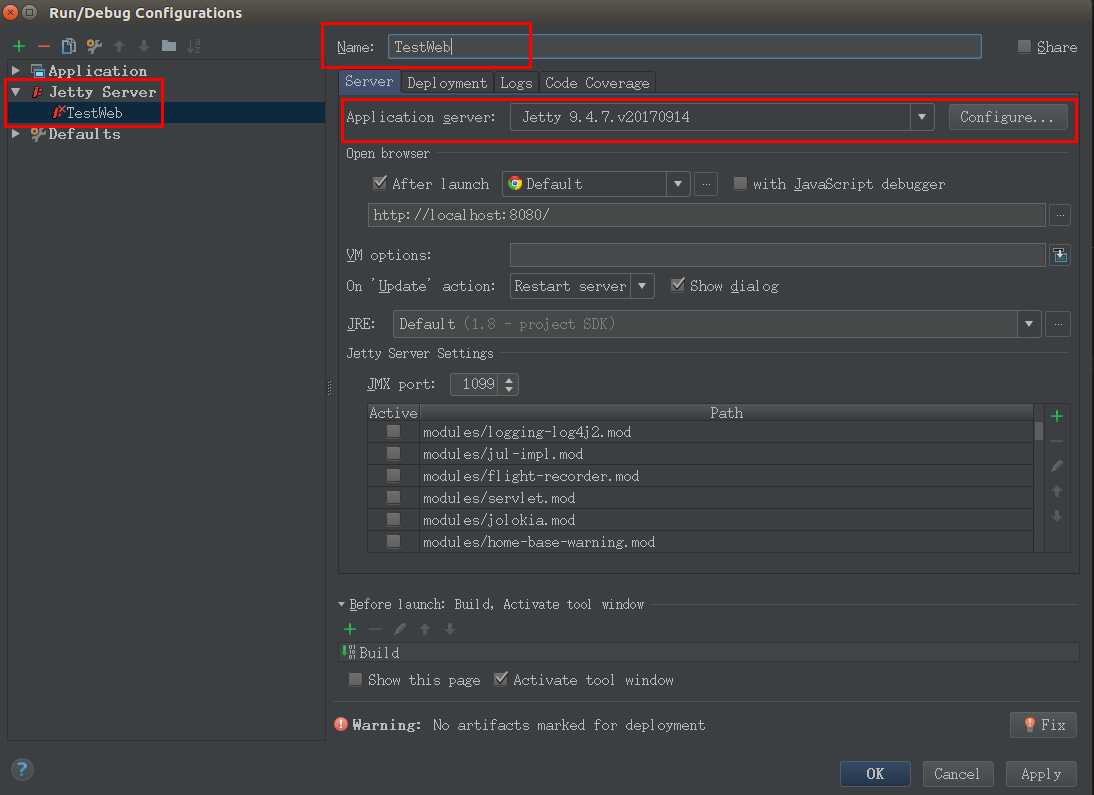This screenshot has height=795, width=1094.
Task: Toggle the Show dialog checkbox
Action: point(677,285)
